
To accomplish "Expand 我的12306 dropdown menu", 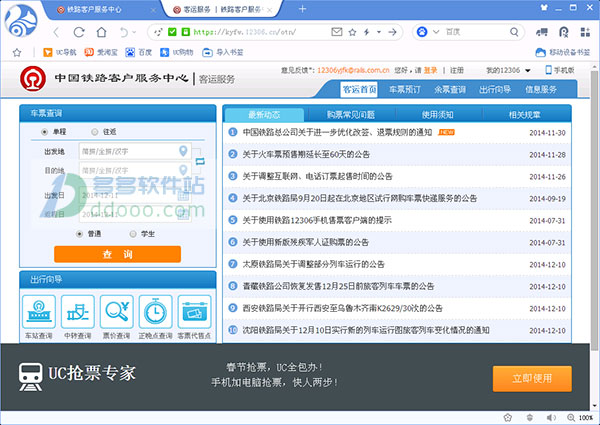I will 509,70.
